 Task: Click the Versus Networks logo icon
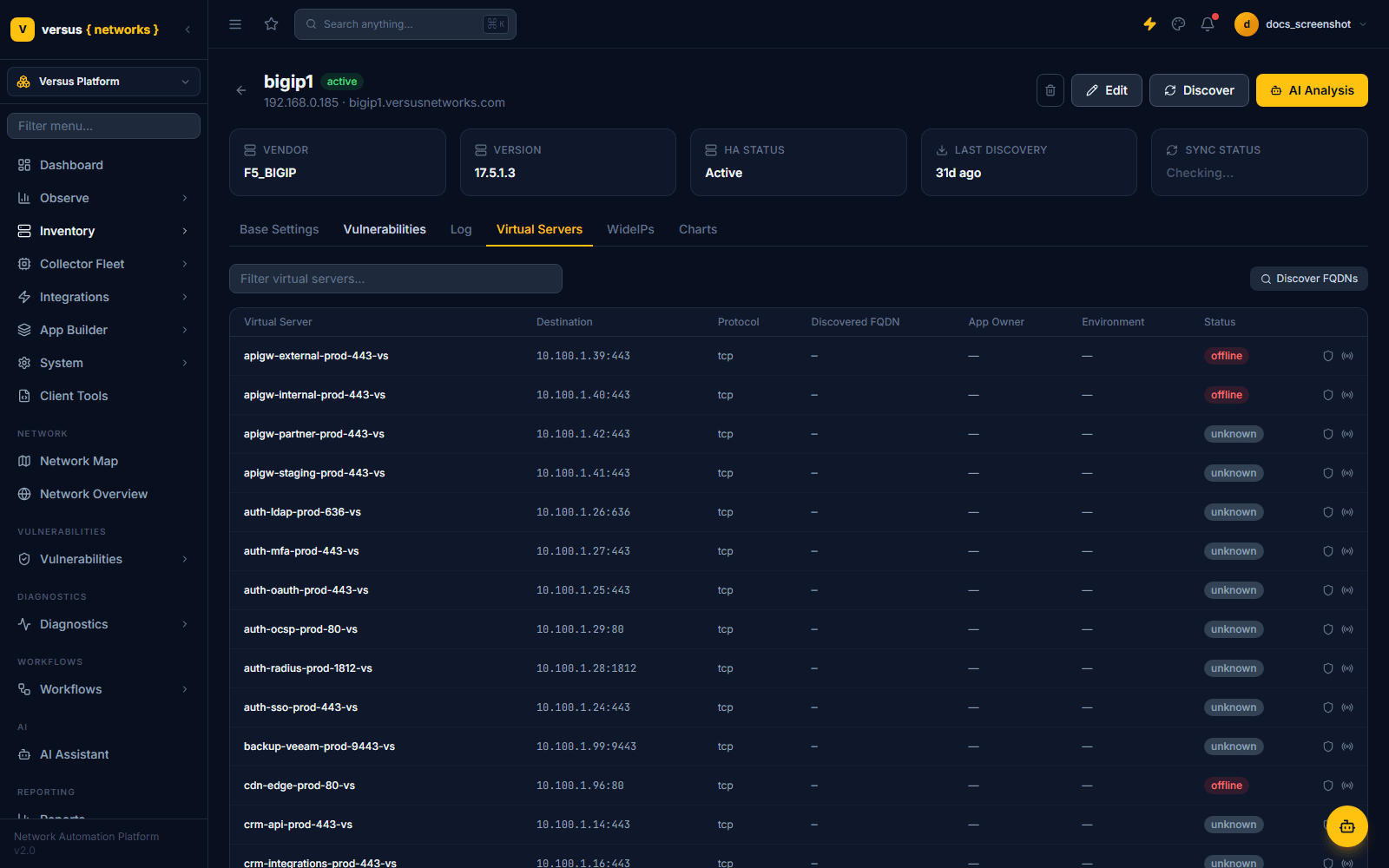click(23, 30)
